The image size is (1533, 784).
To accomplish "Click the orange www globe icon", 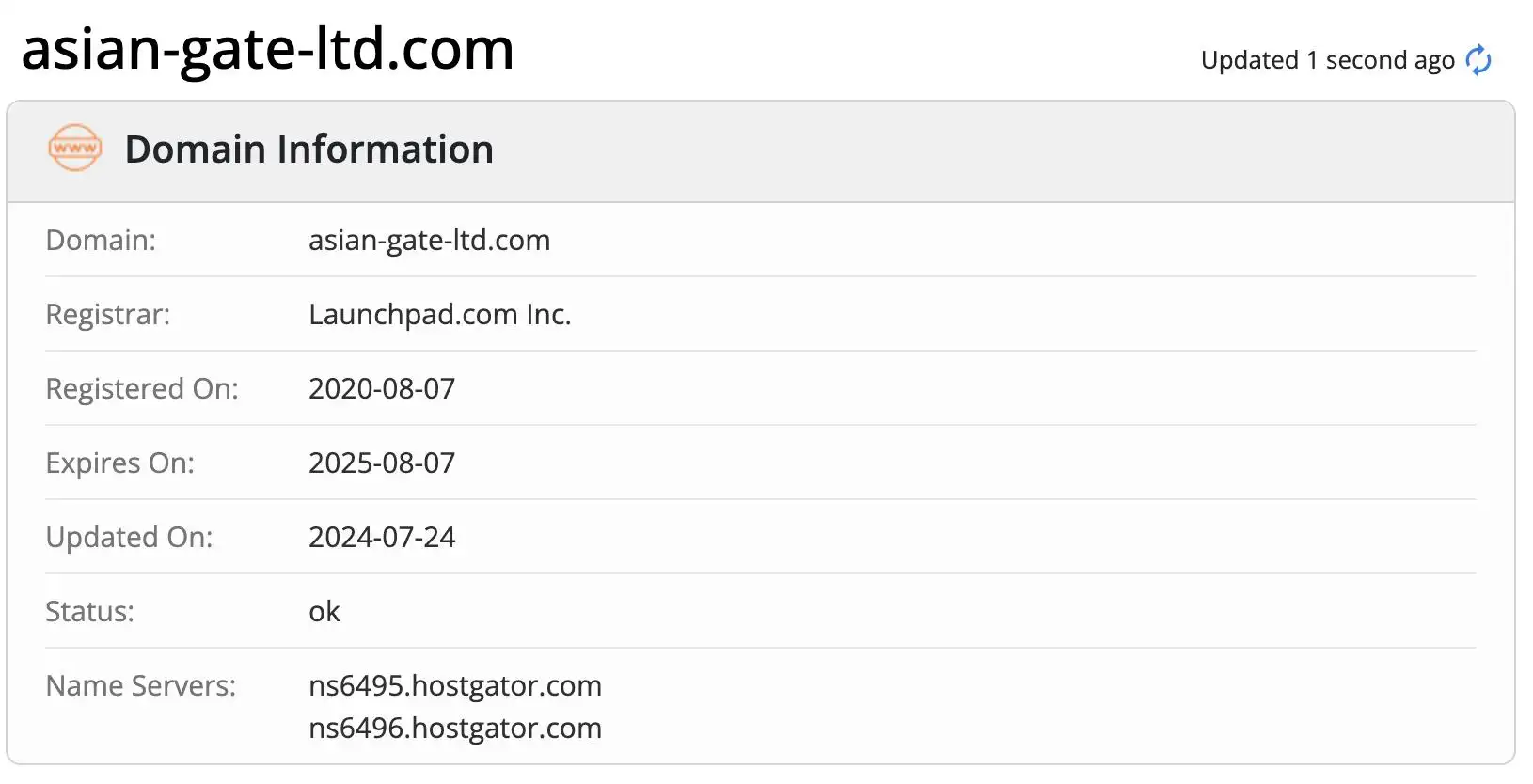I will coord(75,149).
